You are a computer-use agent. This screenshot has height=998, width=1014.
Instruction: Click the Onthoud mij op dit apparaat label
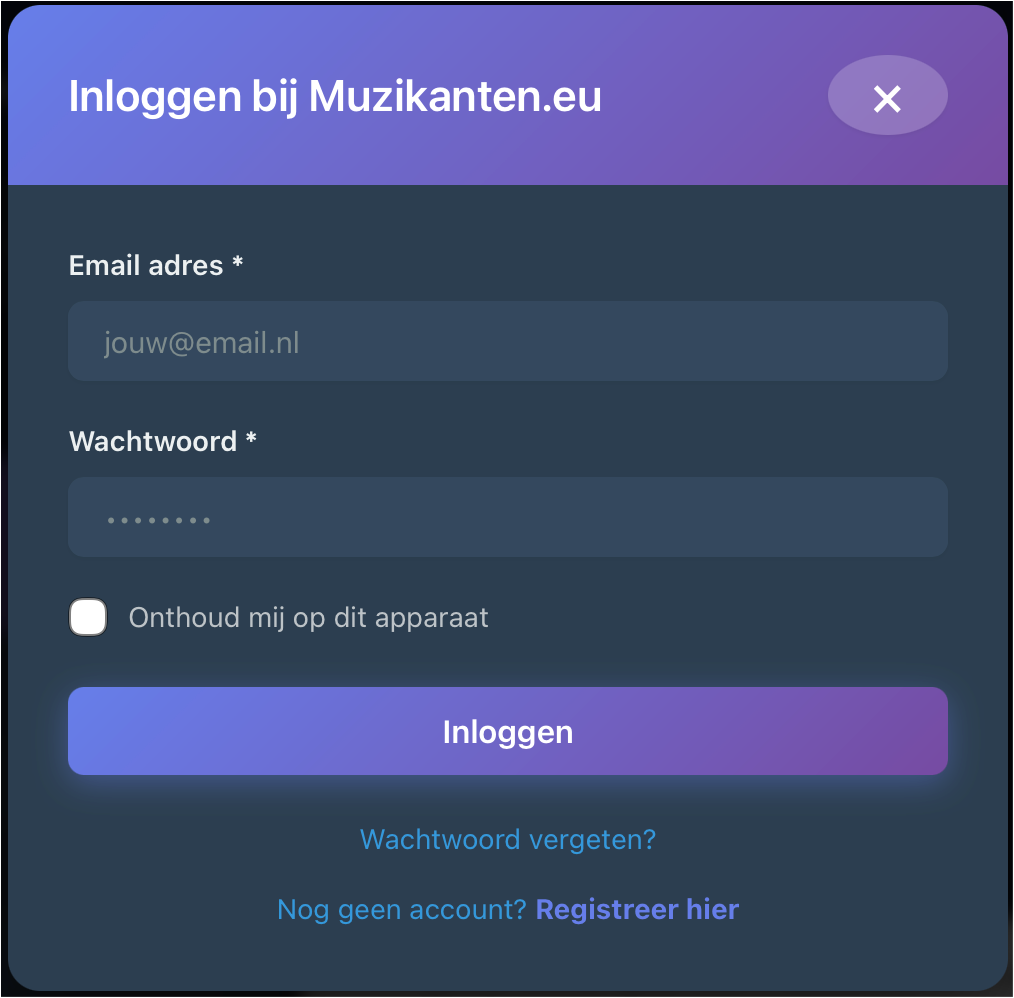tap(308, 617)
